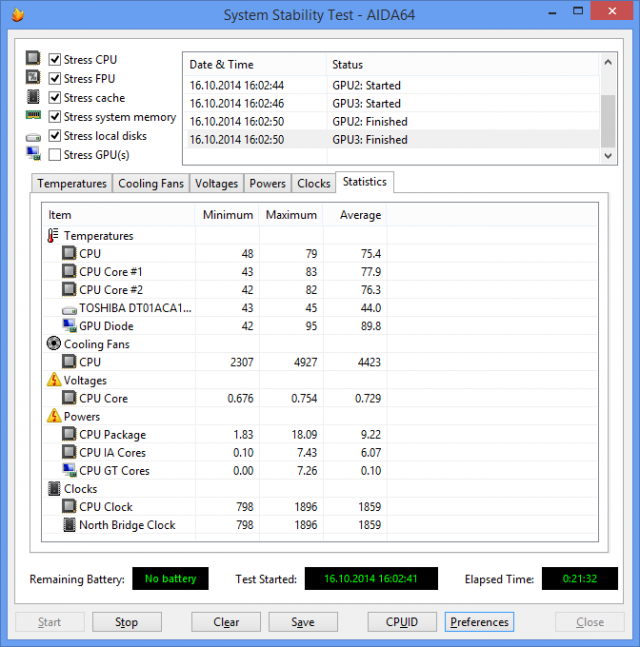640x647 pixels.
Task: Click the thermometer icon of Temperatures group
Action: click(x=52, y=236)
